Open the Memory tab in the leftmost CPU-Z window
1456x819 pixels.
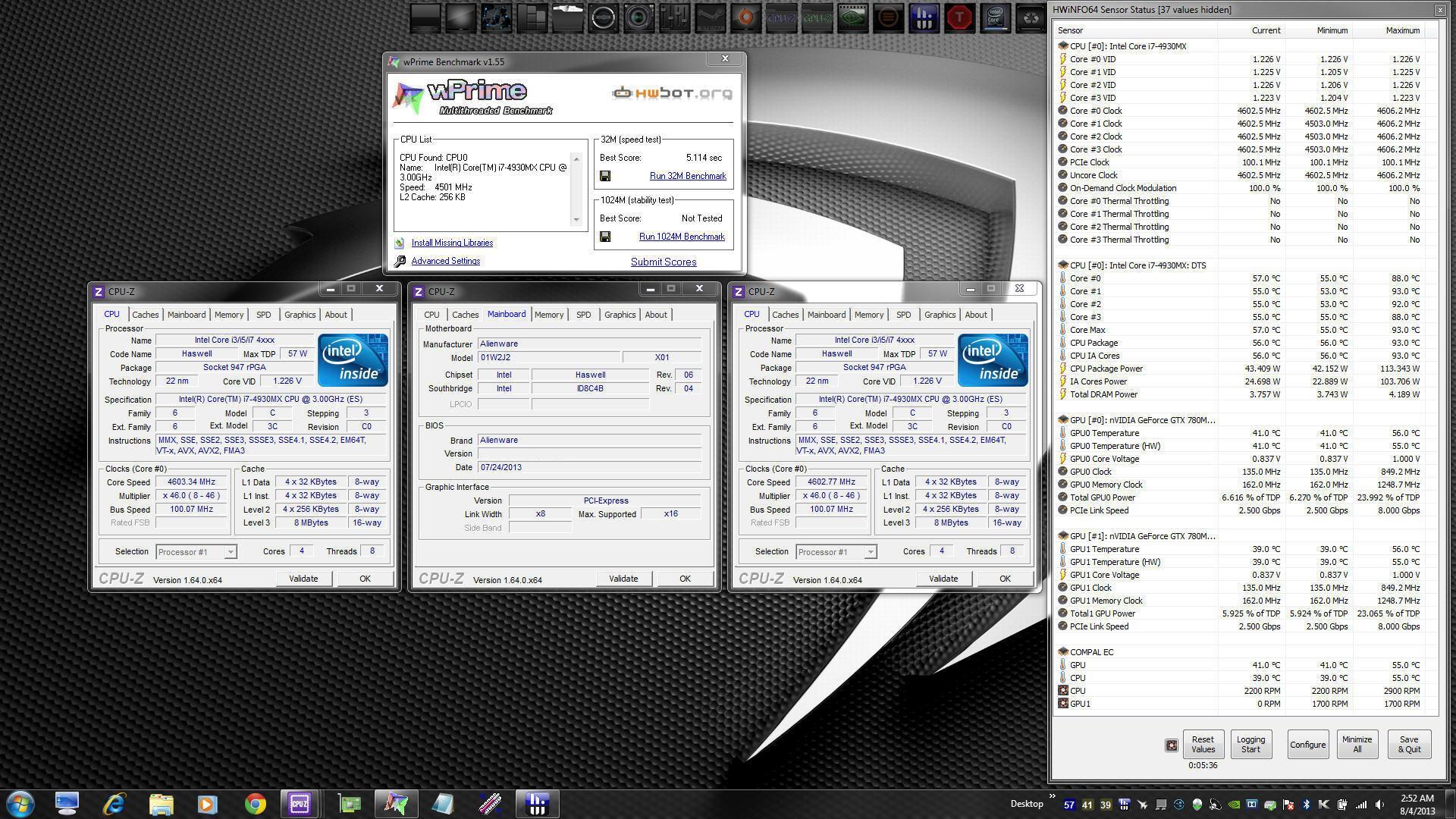229,315
